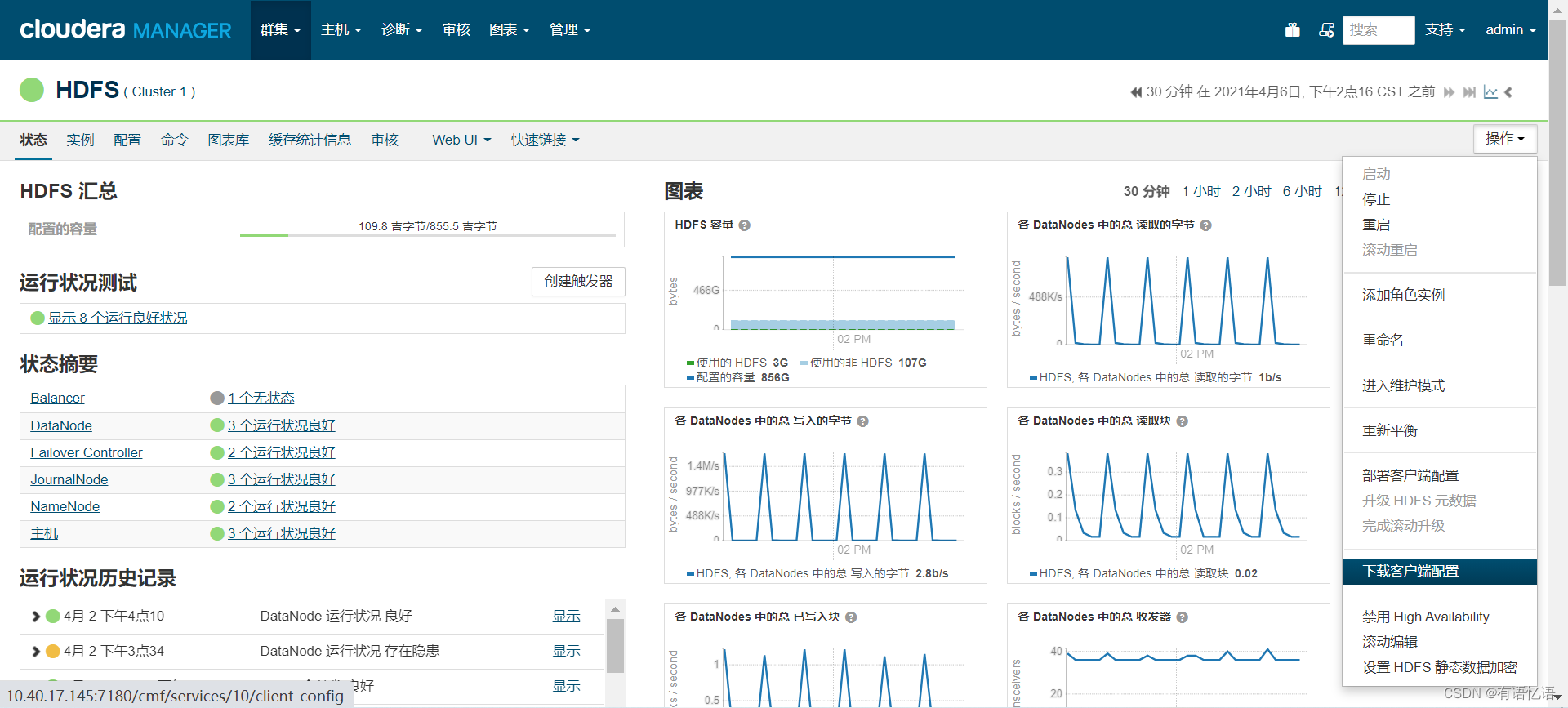The width and height of the screenshot is (1568, 708).
Task: Open the 支持 dropdown menu
Action: point(1445,29)
